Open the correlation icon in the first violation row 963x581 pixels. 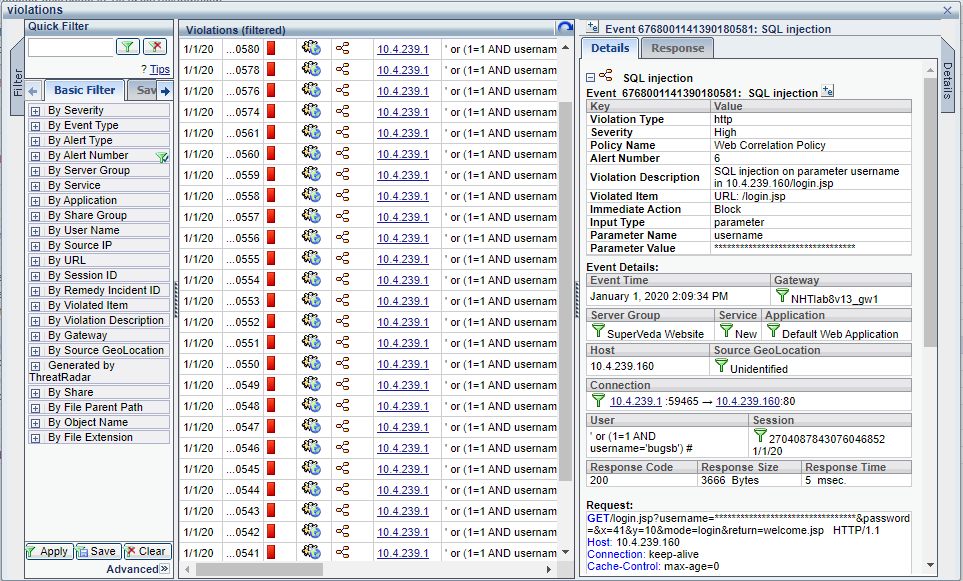pos(343,48)
